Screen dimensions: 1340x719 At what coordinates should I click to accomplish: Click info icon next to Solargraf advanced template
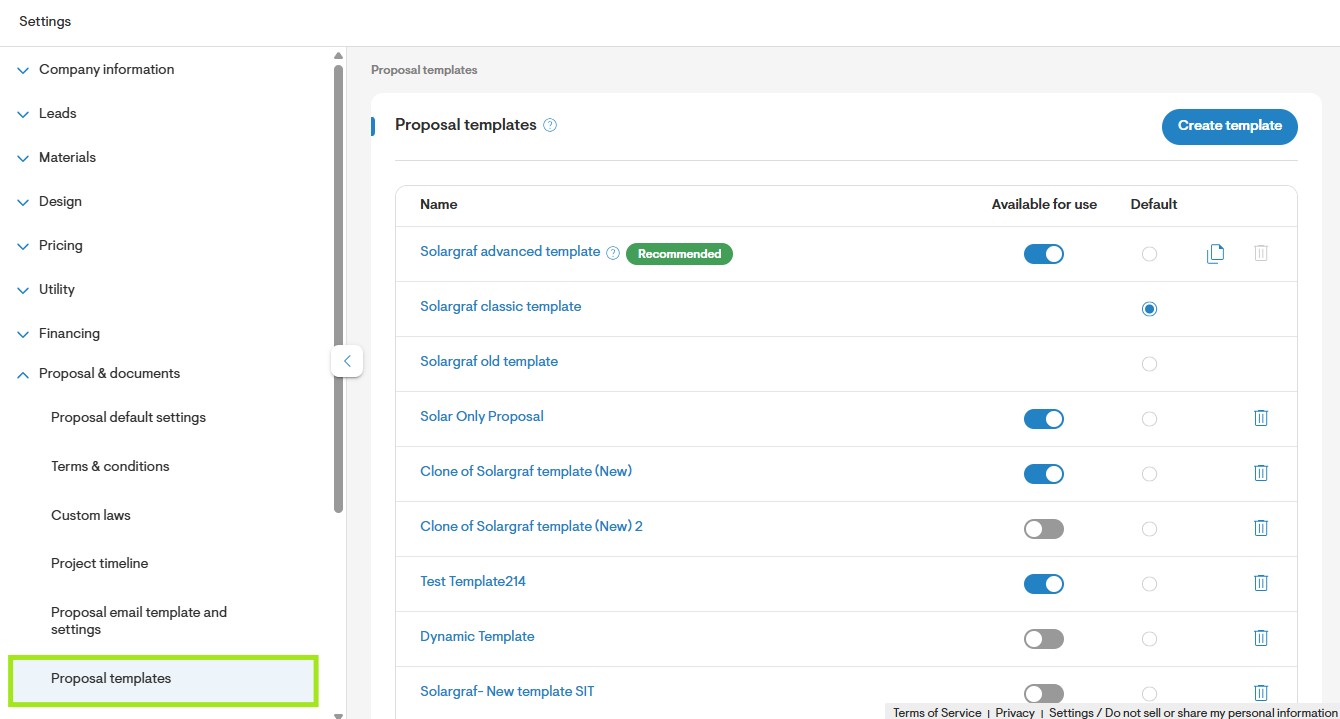[613, 253]
